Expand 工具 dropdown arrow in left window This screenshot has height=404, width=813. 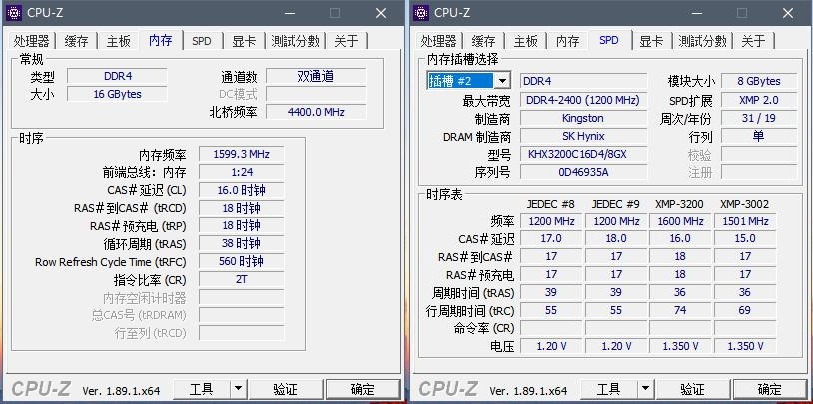click(238, 389)
